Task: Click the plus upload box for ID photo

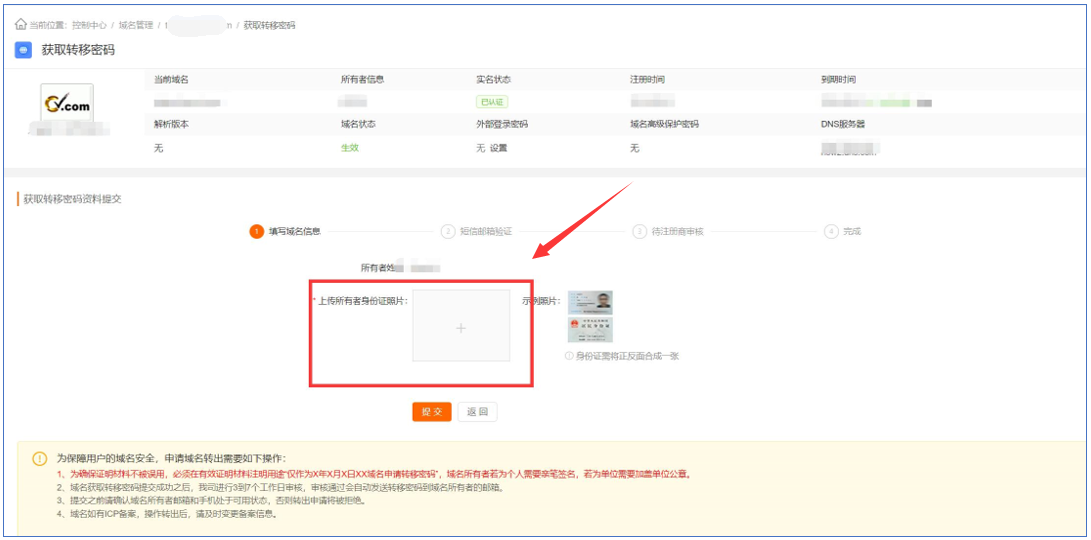Action: [461, 326]
